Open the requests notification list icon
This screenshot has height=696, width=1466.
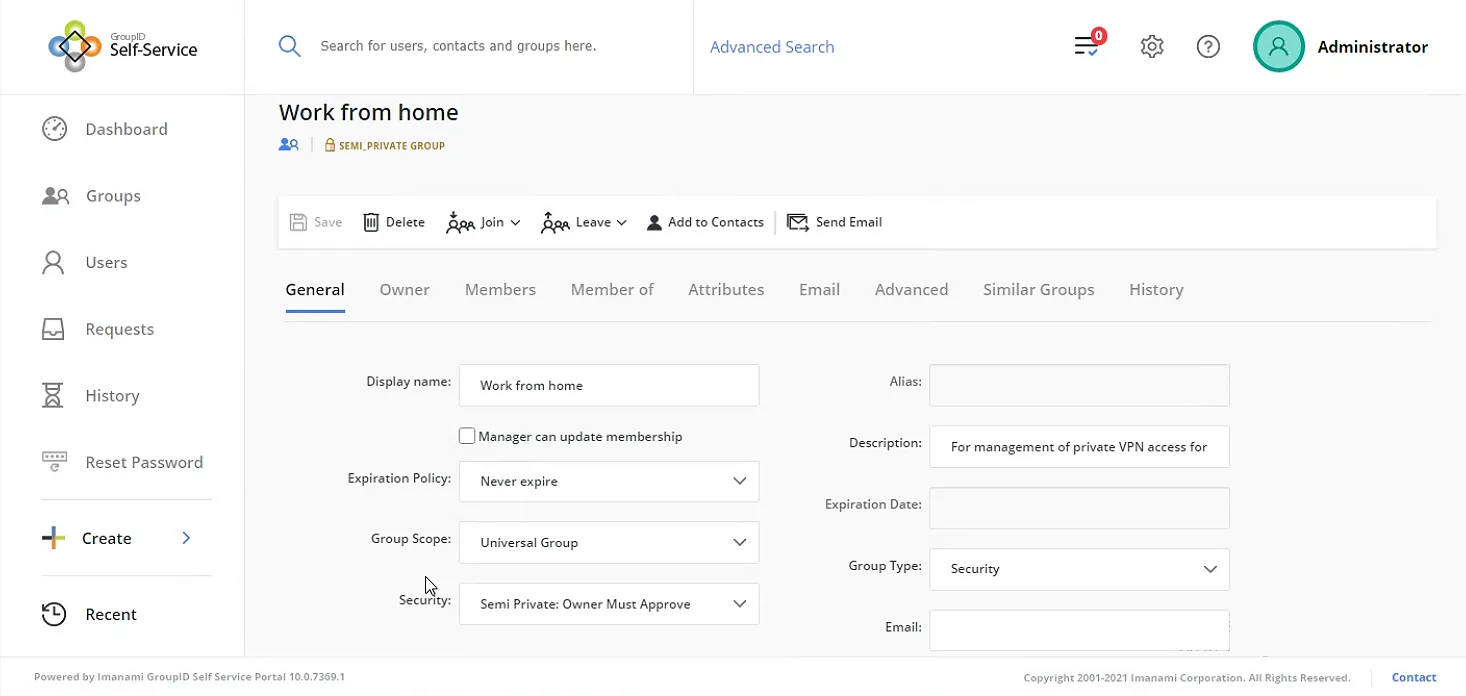1087,46
